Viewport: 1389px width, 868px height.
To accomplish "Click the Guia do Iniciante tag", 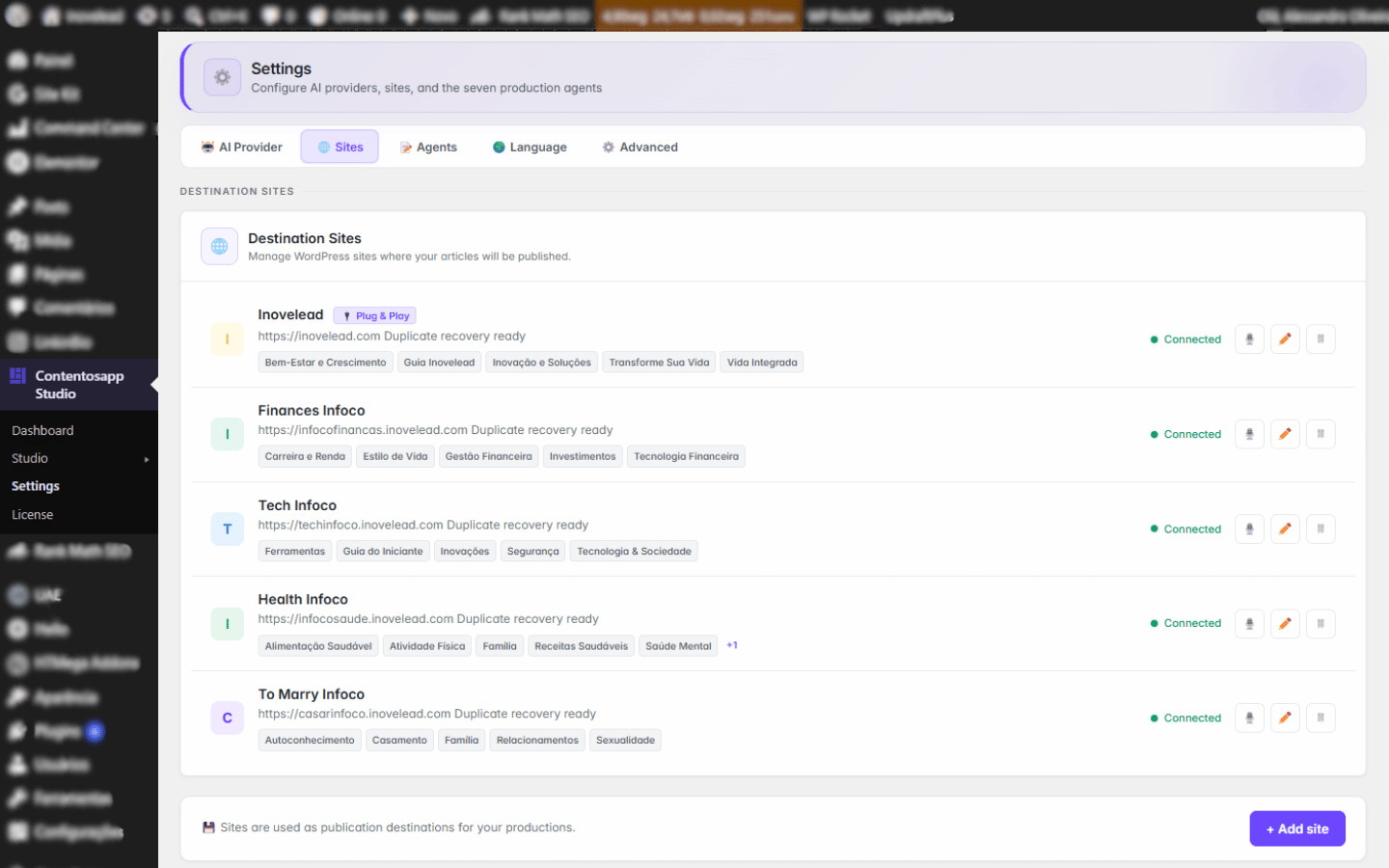I will pos(383,552).
